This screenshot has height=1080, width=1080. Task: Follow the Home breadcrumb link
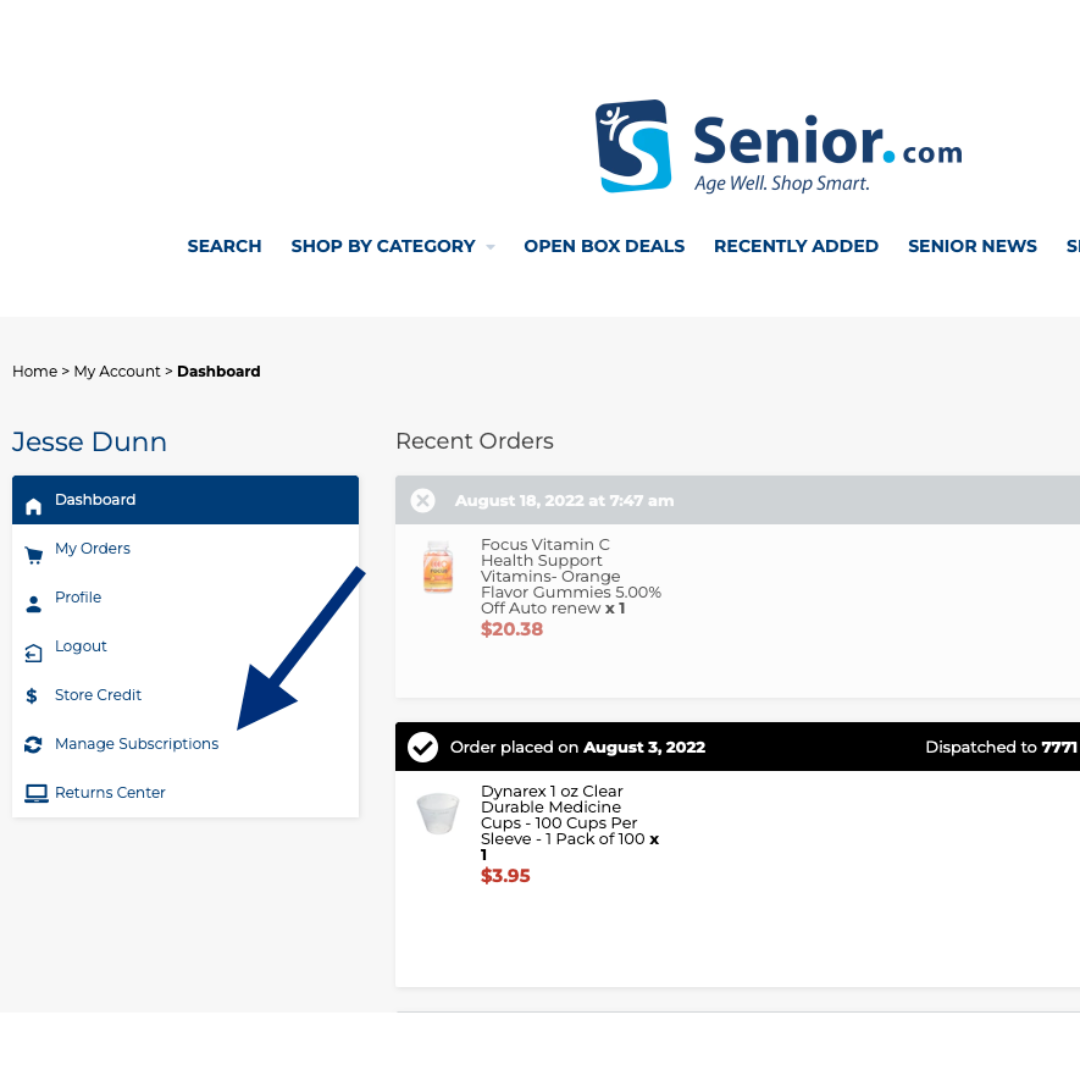tap(34, 371)
